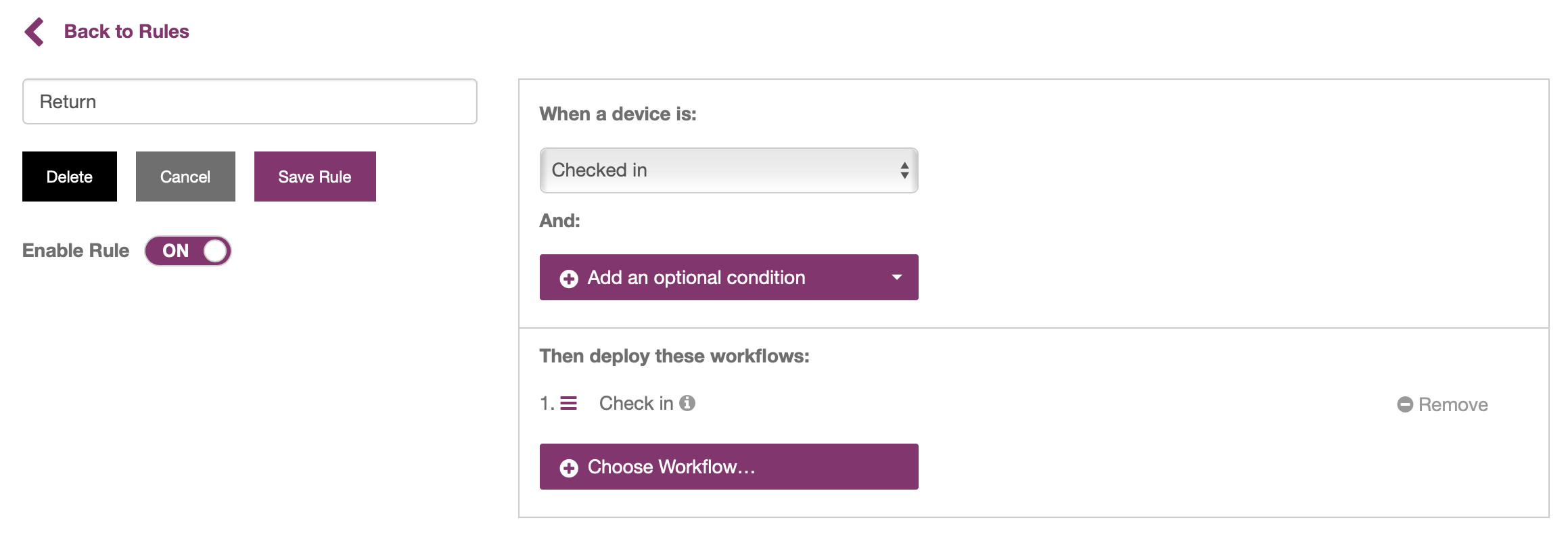Click the Add an optional condition label

pos(696,277)
